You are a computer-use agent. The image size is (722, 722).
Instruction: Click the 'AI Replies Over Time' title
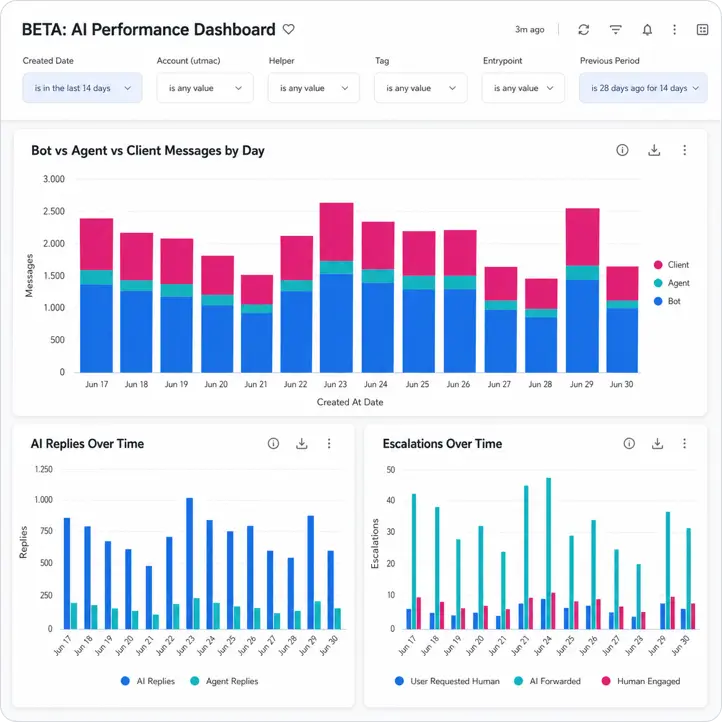(x=87, y=443)
